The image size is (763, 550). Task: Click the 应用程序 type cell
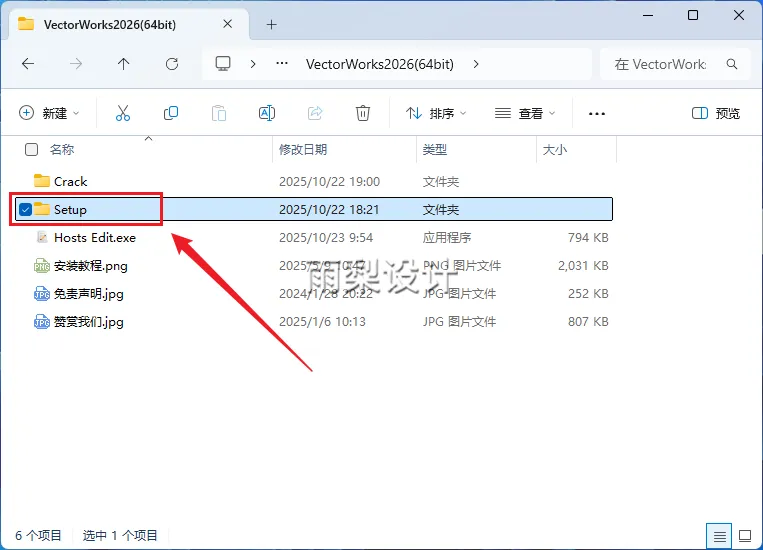[x=447, y=238]
